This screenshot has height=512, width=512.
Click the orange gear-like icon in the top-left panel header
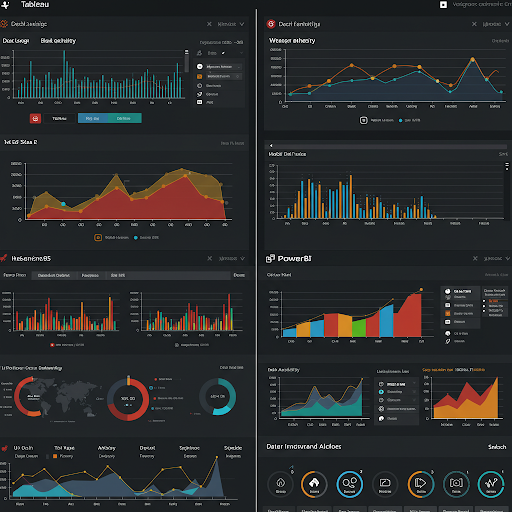pos(4,24)
